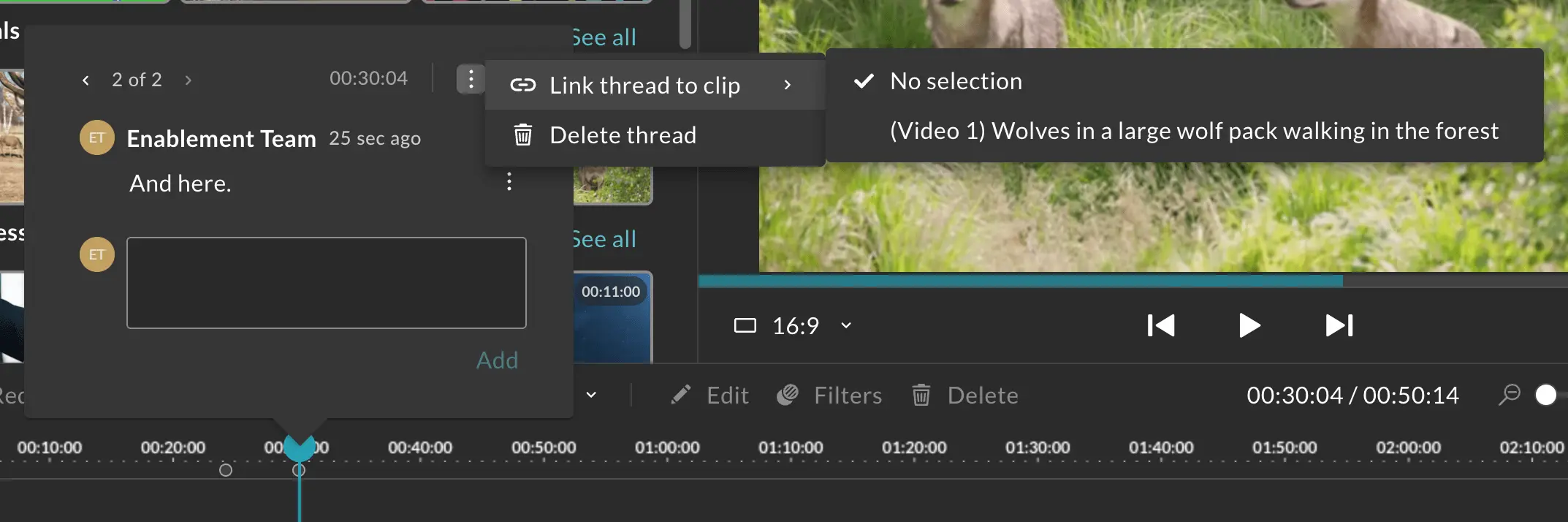Screen dimensions: 1568x522
Task: Select Link thread to clip
Action: pos(655,86)
